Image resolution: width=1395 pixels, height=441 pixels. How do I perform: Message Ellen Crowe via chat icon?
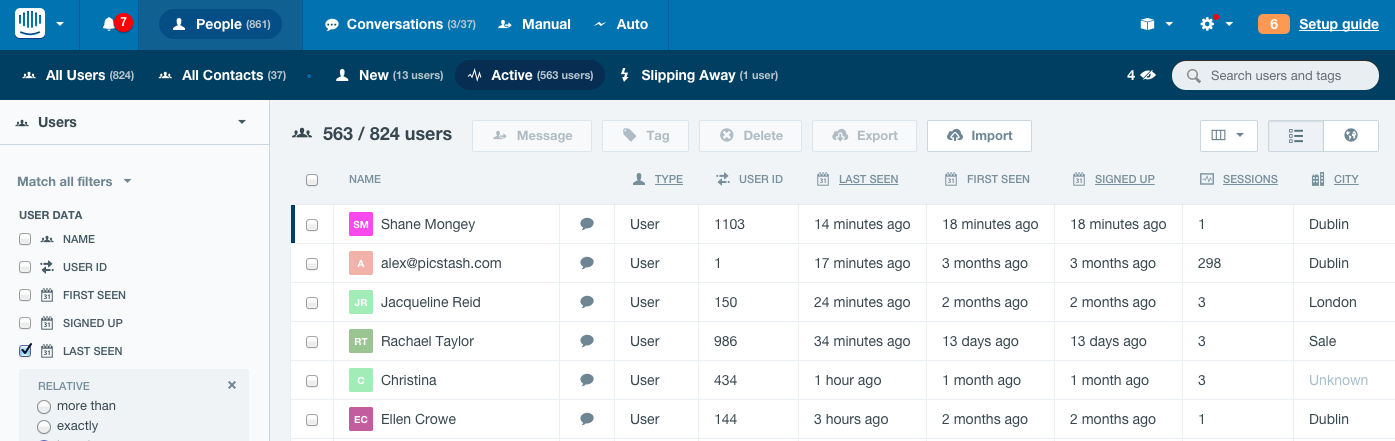(587, 419)
